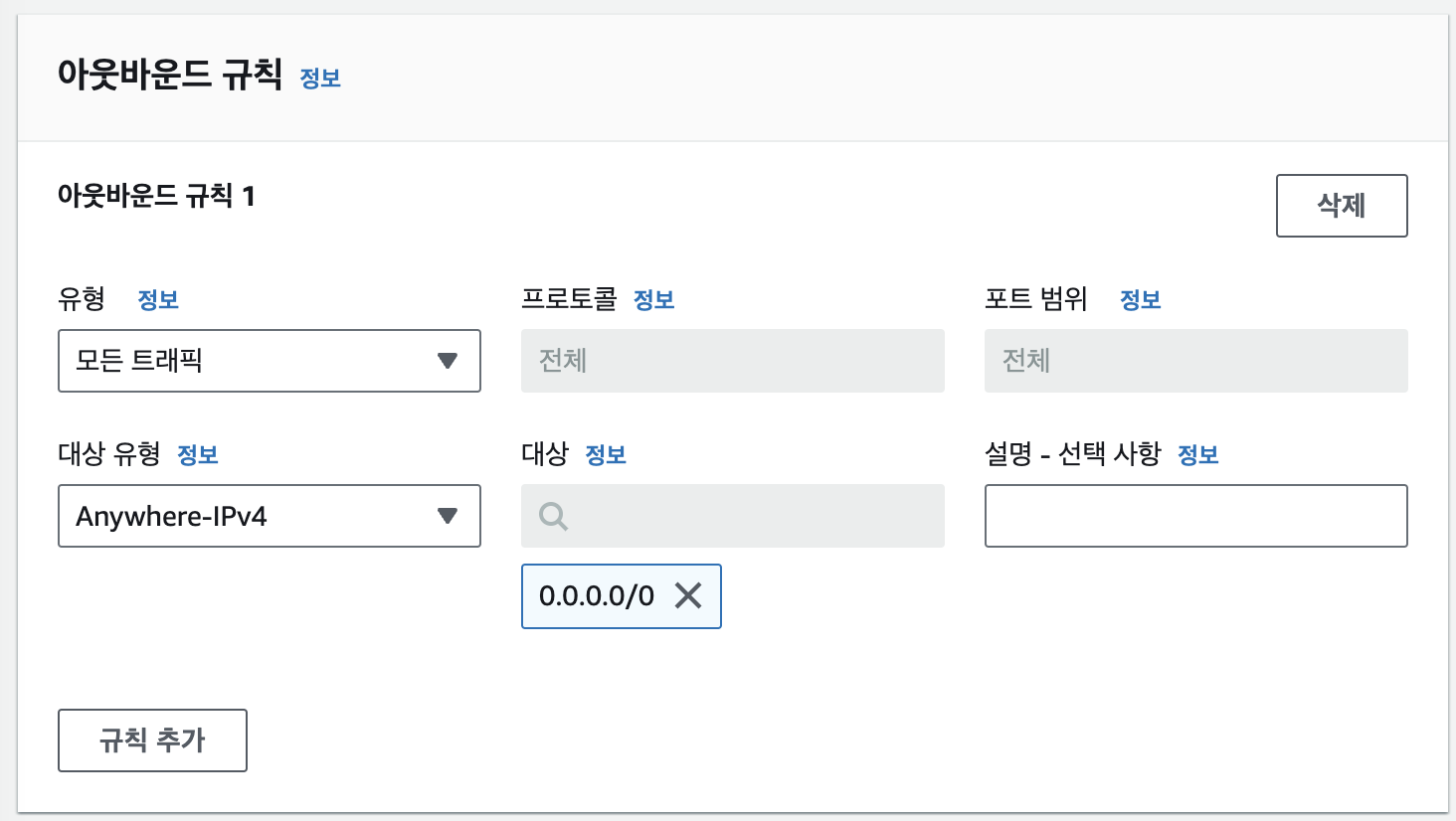Viewport: 1456px width, 821px height.
Task: Open 정보 link next to 아웃바운드 규칙 heading
Action: pos(320,79)
